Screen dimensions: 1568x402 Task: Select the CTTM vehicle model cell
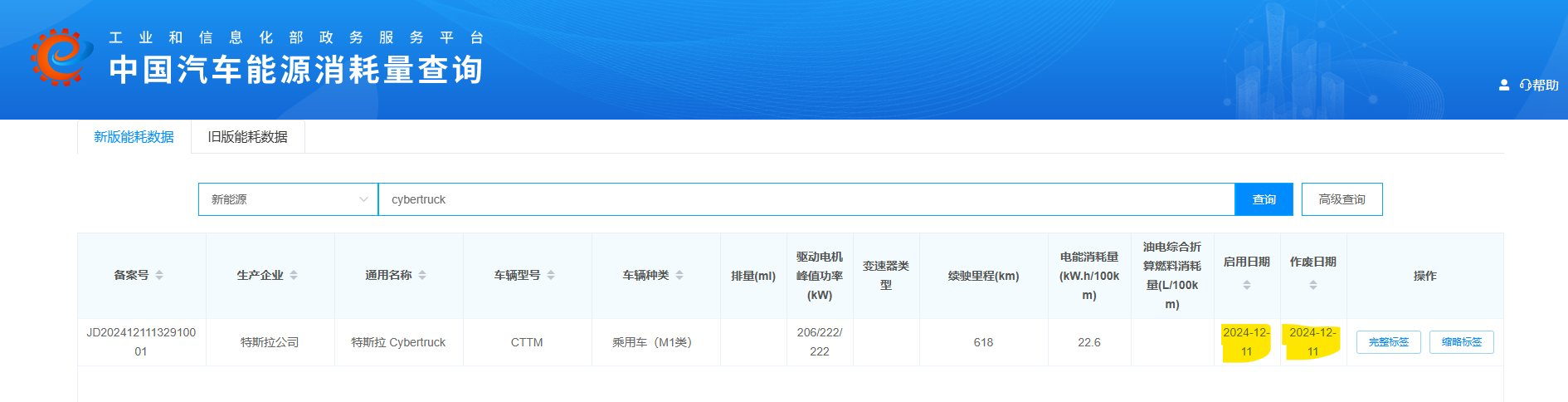527,342
